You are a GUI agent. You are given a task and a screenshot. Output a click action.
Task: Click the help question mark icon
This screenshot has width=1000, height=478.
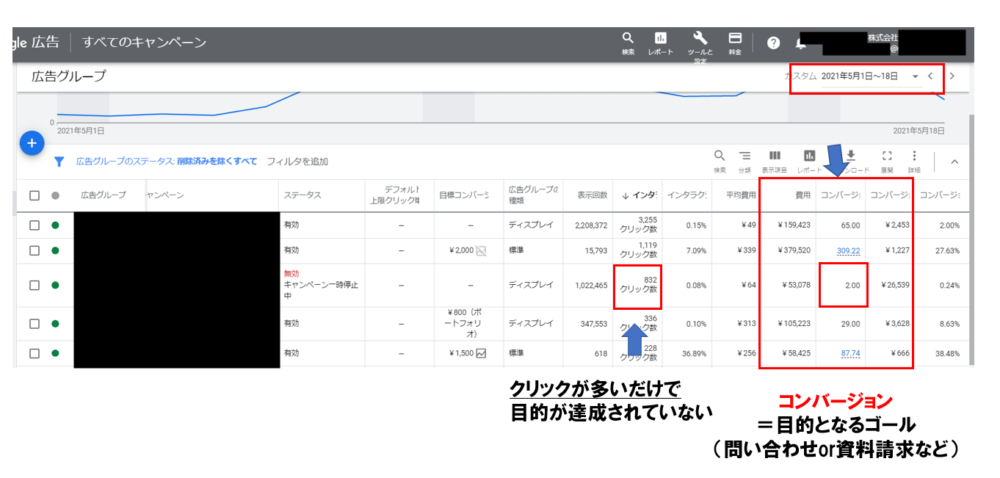pyautogui.click(x=773, y=43)
